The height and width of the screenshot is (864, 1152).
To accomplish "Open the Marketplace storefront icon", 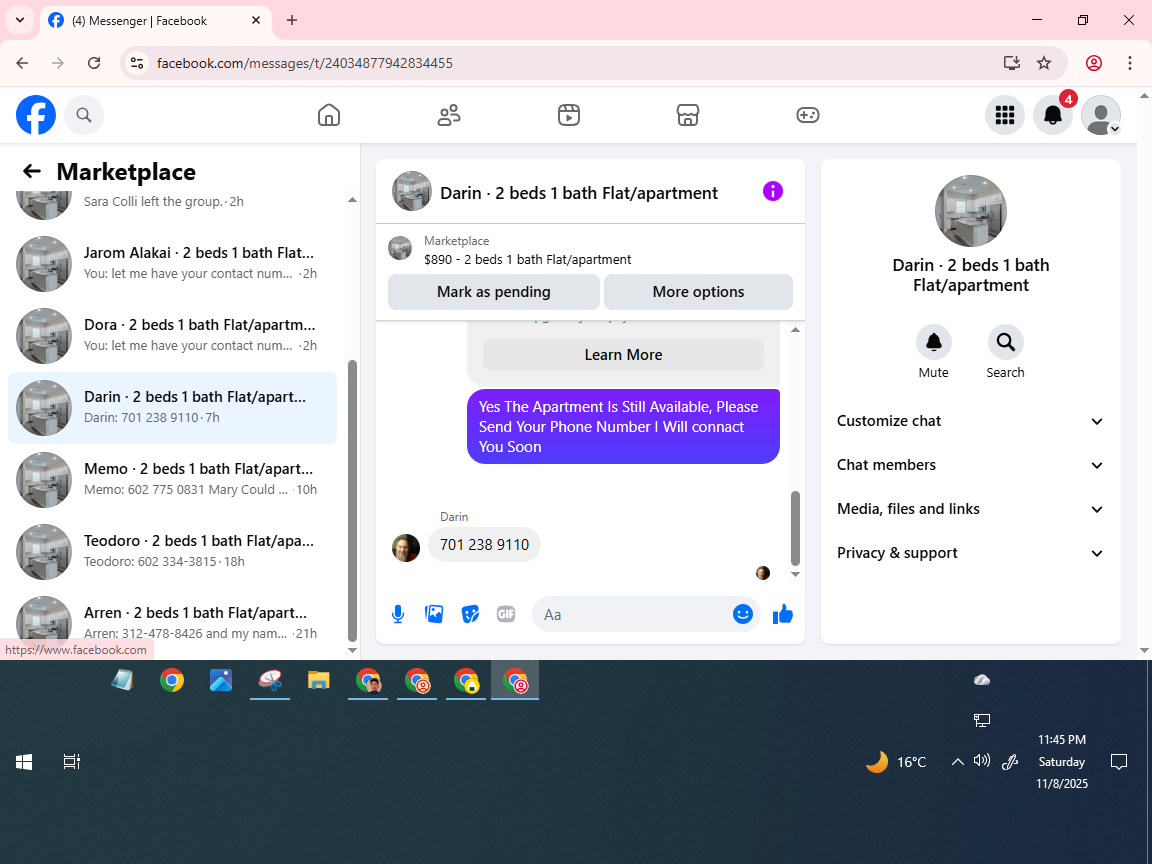I will [x=688, y=115].
